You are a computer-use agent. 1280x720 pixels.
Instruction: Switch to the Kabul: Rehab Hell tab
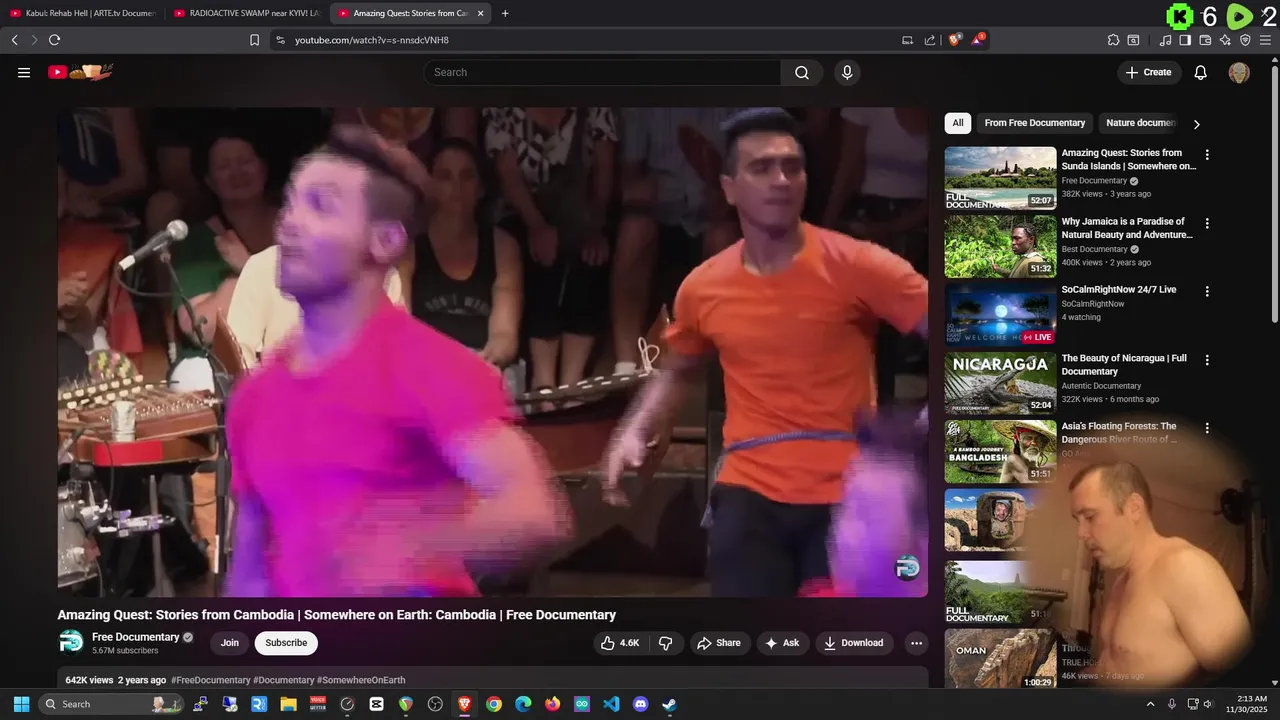(83, 13)
